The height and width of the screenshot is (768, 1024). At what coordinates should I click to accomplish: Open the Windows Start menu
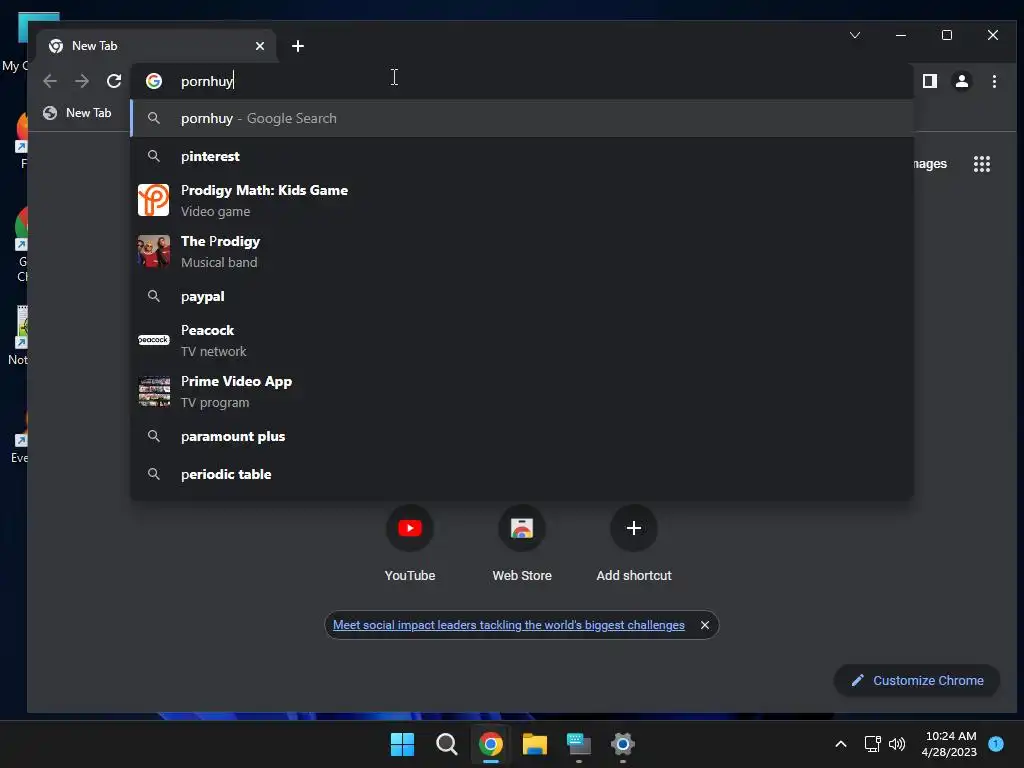click(402, 744)
